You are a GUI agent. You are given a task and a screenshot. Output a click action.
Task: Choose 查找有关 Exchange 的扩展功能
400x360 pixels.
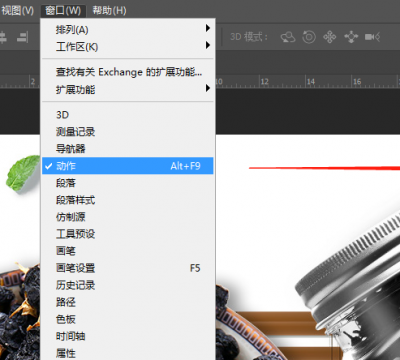[x=128, y=72]
